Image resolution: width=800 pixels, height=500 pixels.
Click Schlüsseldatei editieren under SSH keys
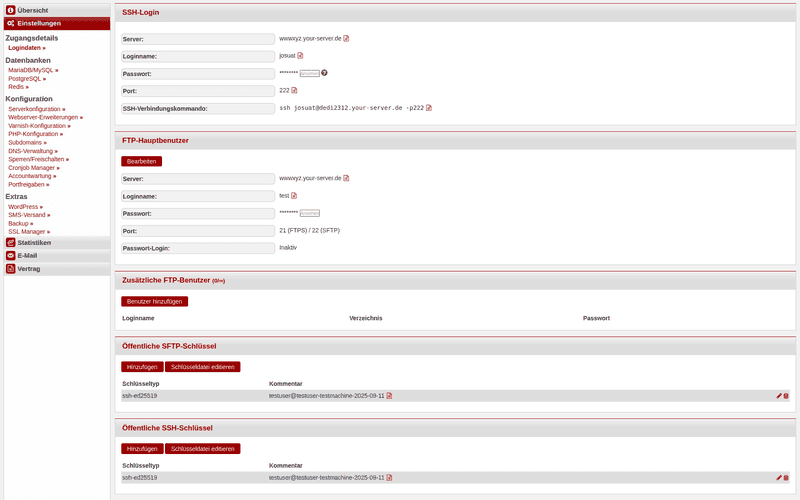[x=202, y=449]
